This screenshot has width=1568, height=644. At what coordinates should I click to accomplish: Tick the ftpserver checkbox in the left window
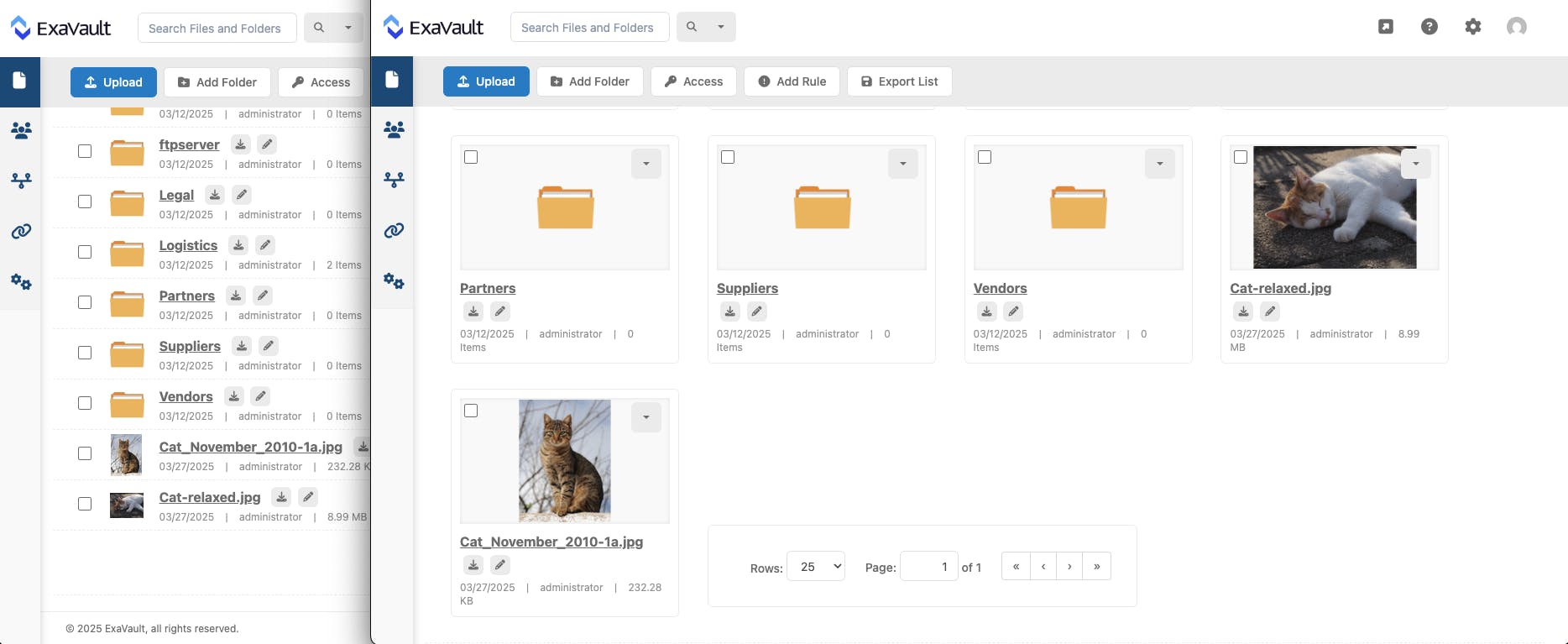(x=85, y=151)
